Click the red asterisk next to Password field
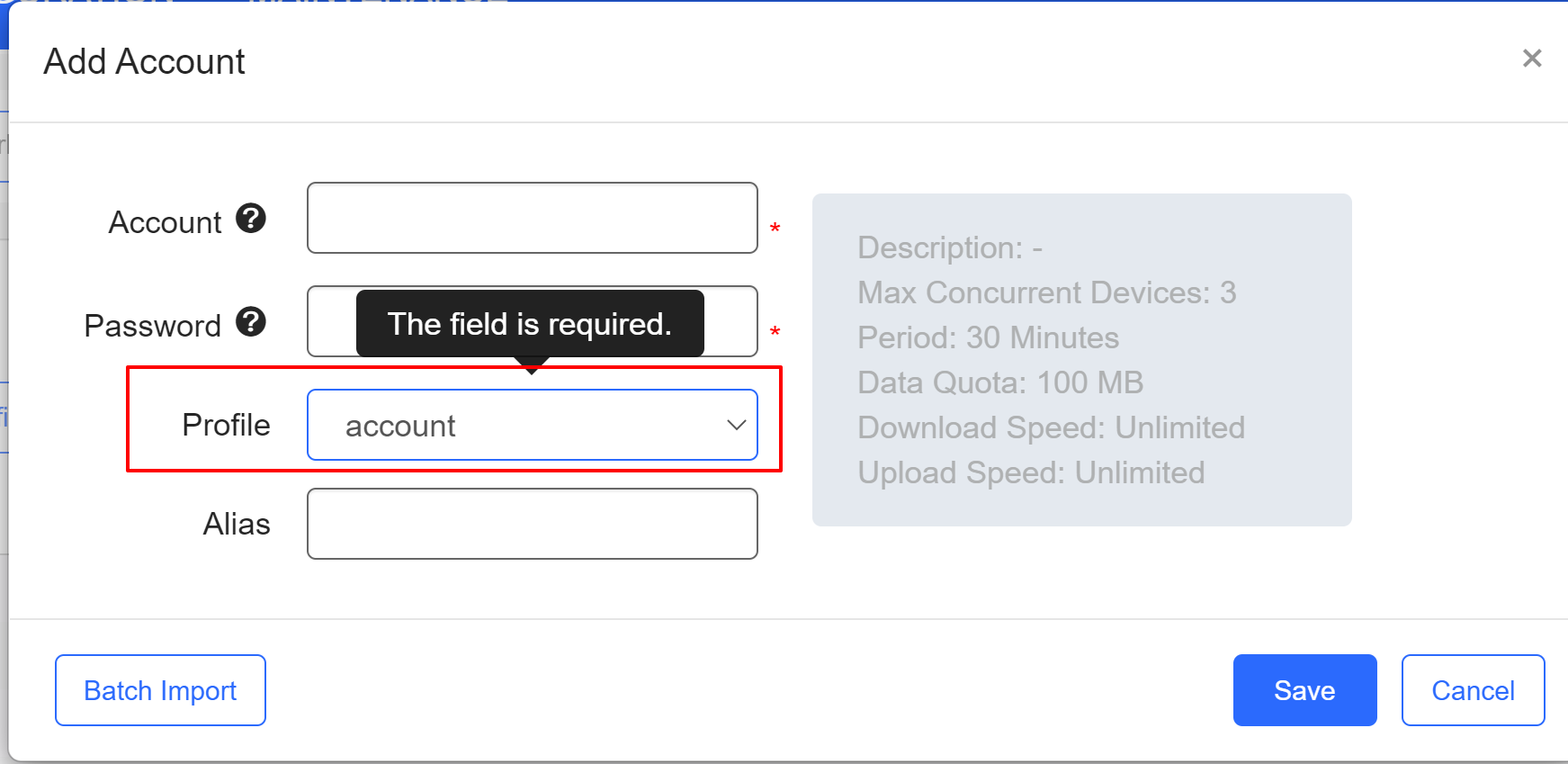Image resolution: width=1568 pixels, height=764 pixels. 775,332
